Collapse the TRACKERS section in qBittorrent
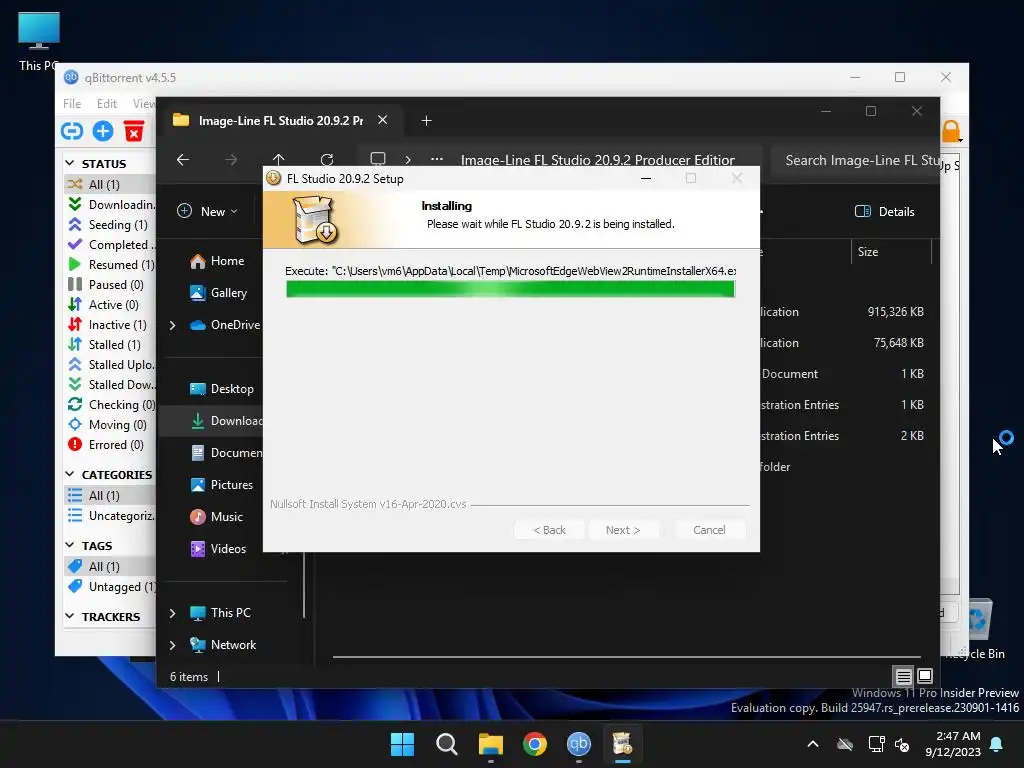 (70, 616)
